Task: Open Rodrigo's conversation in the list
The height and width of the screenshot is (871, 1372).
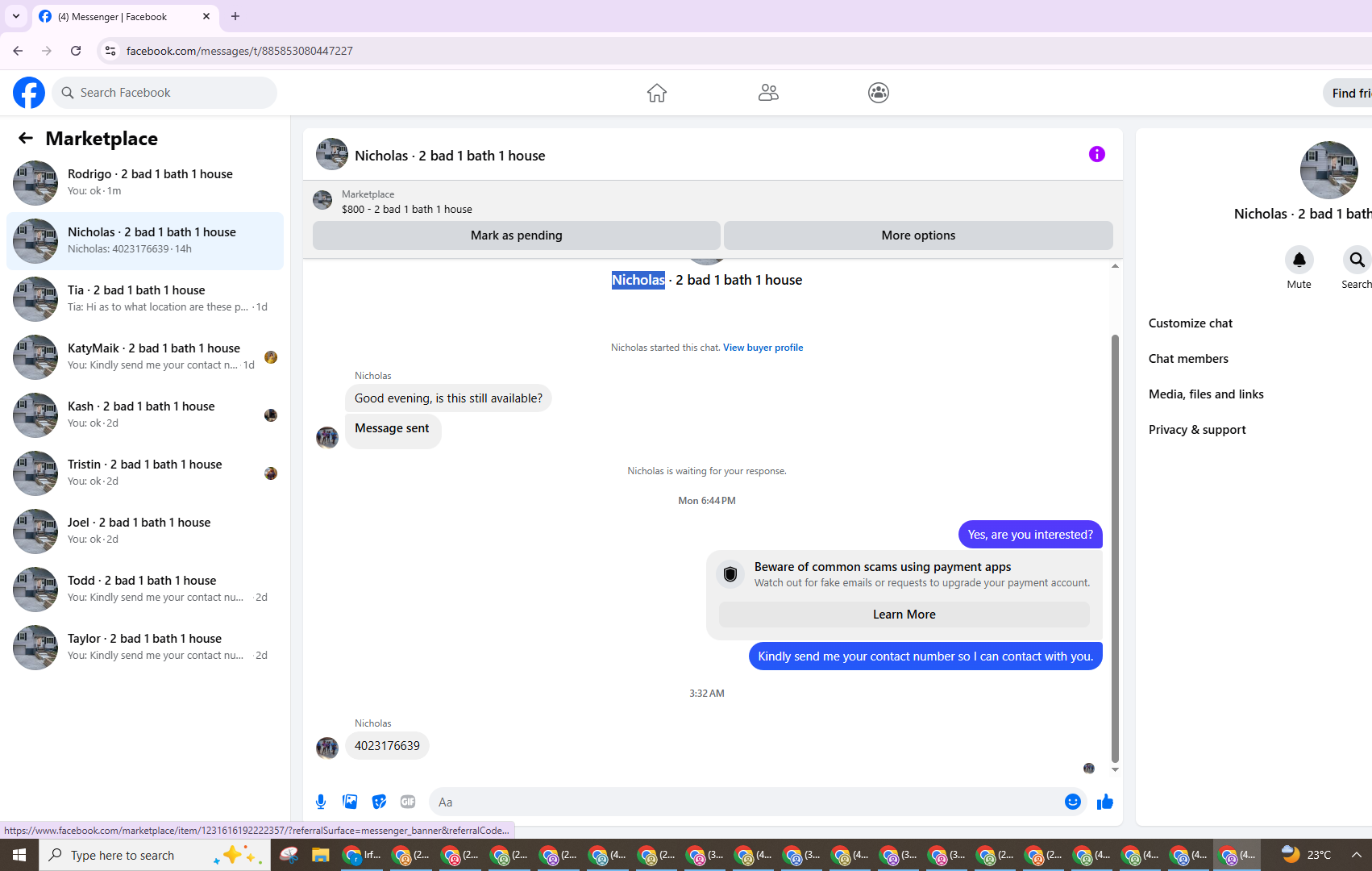Action: point(145,182)
